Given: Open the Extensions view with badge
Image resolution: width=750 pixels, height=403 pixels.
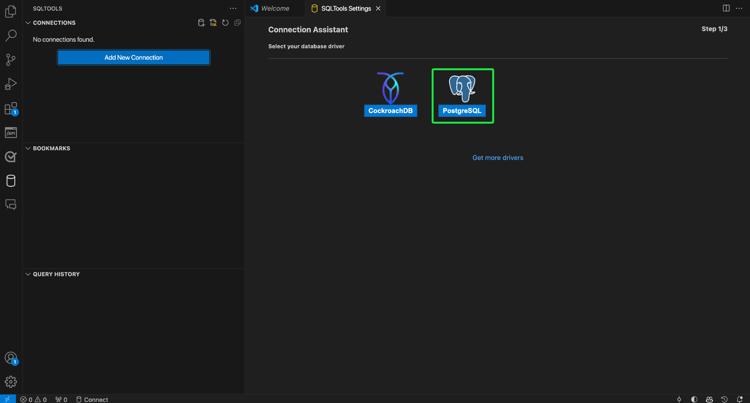Looking at the screenshot, I should coord(11,109).
